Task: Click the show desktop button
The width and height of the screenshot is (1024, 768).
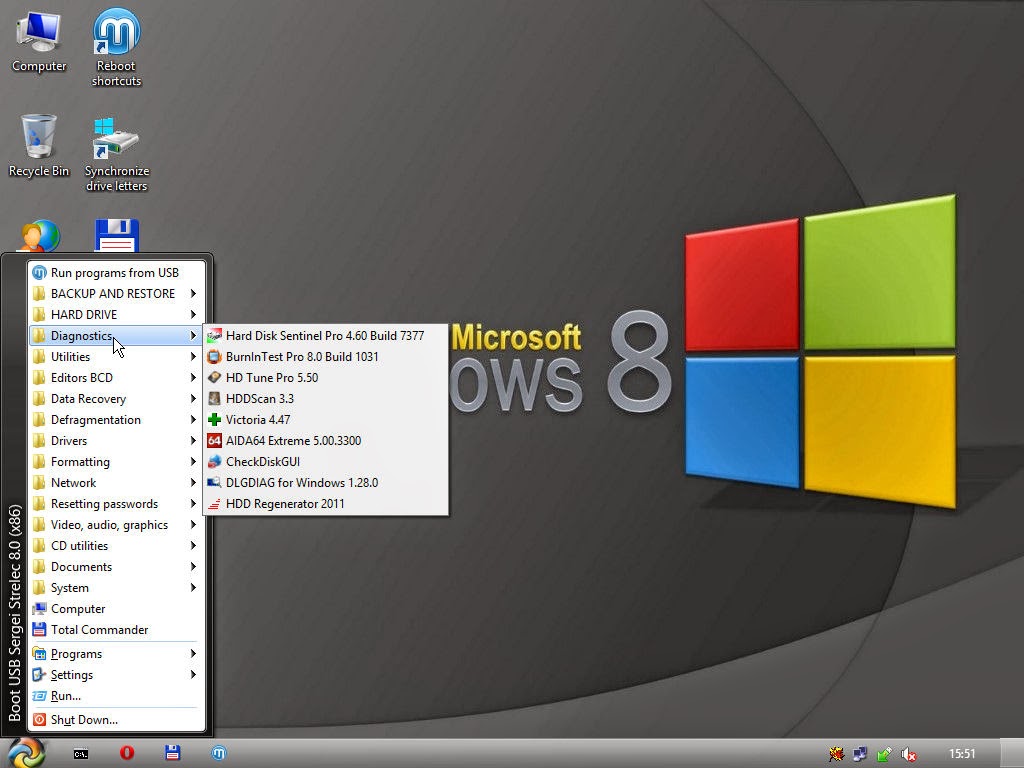Action: (1012, 754)
